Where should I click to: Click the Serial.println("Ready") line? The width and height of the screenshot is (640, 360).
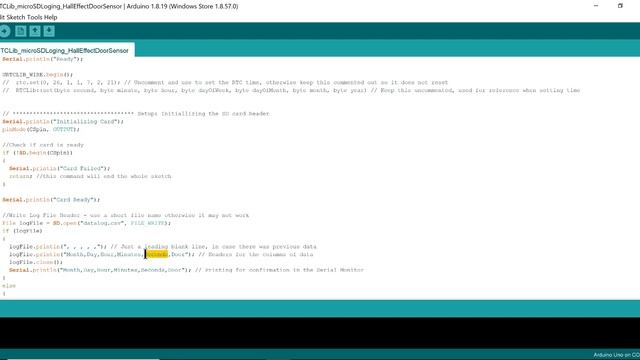[42, 59]
